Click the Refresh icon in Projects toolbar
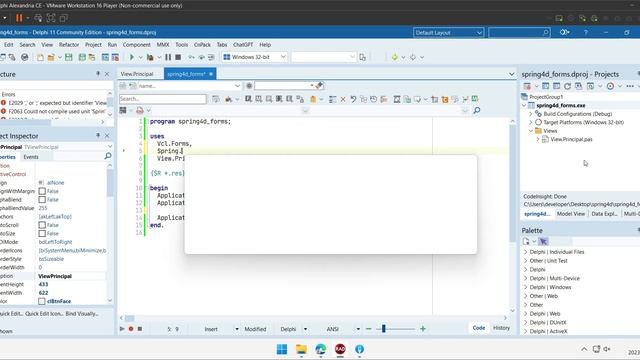Screen dimensions: 640x360 coord(567,86)
